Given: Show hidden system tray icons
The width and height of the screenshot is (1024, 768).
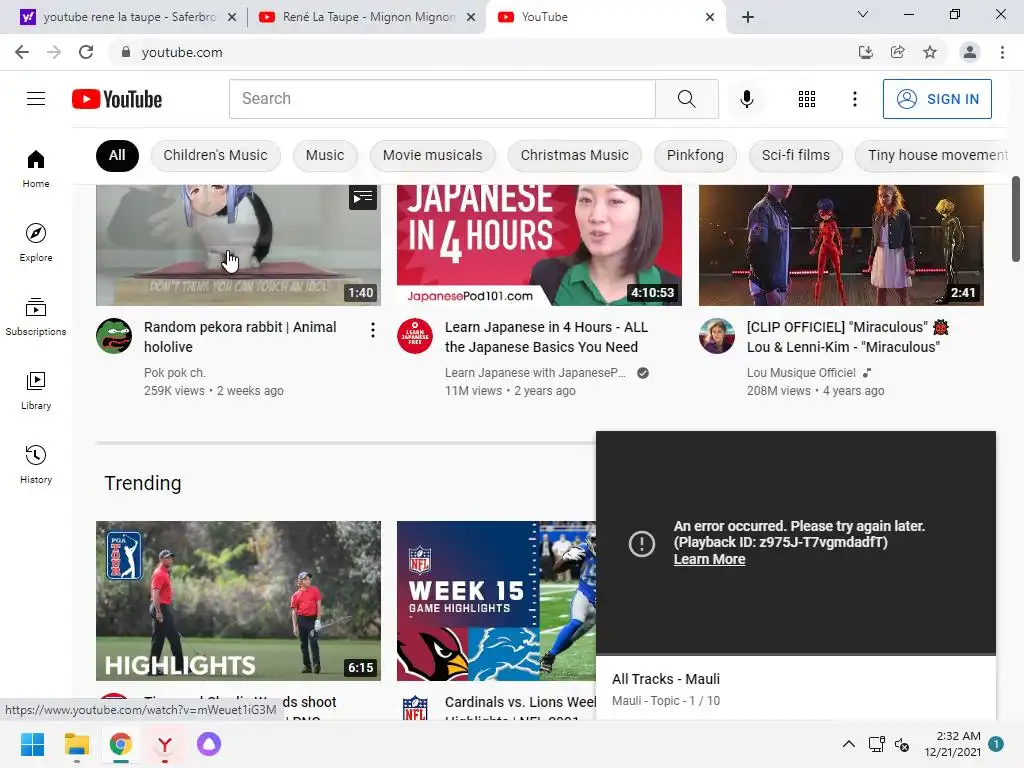Looking at the screenshot, I should [x=848, y=744].
